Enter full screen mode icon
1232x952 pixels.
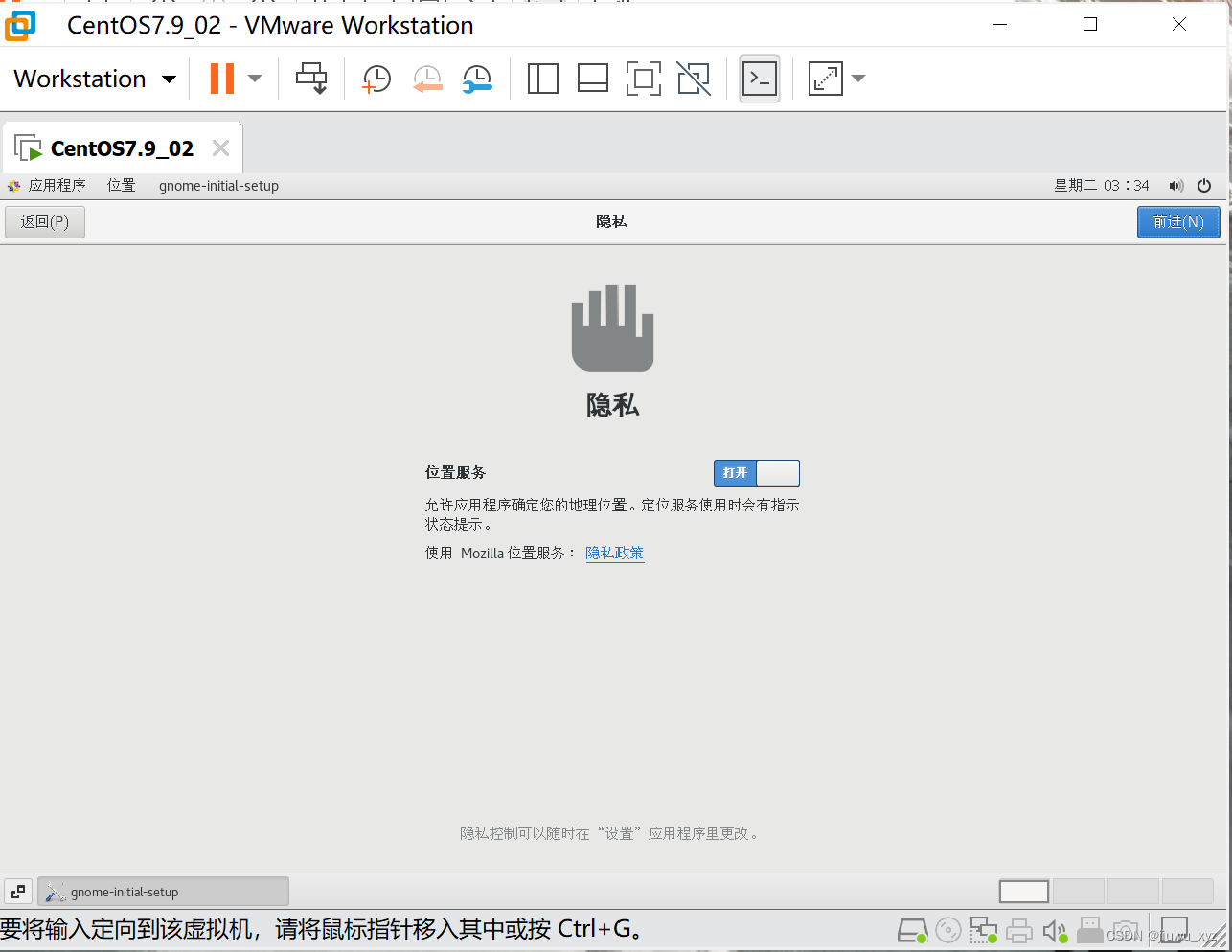click(x=644, y=79)
